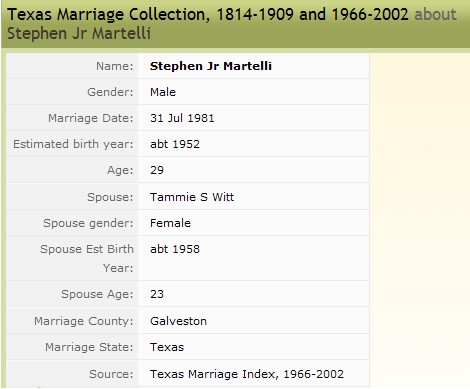This screenshot has width=470, height=389.
Task: Select marriage county Galveston
Action: 178,321
